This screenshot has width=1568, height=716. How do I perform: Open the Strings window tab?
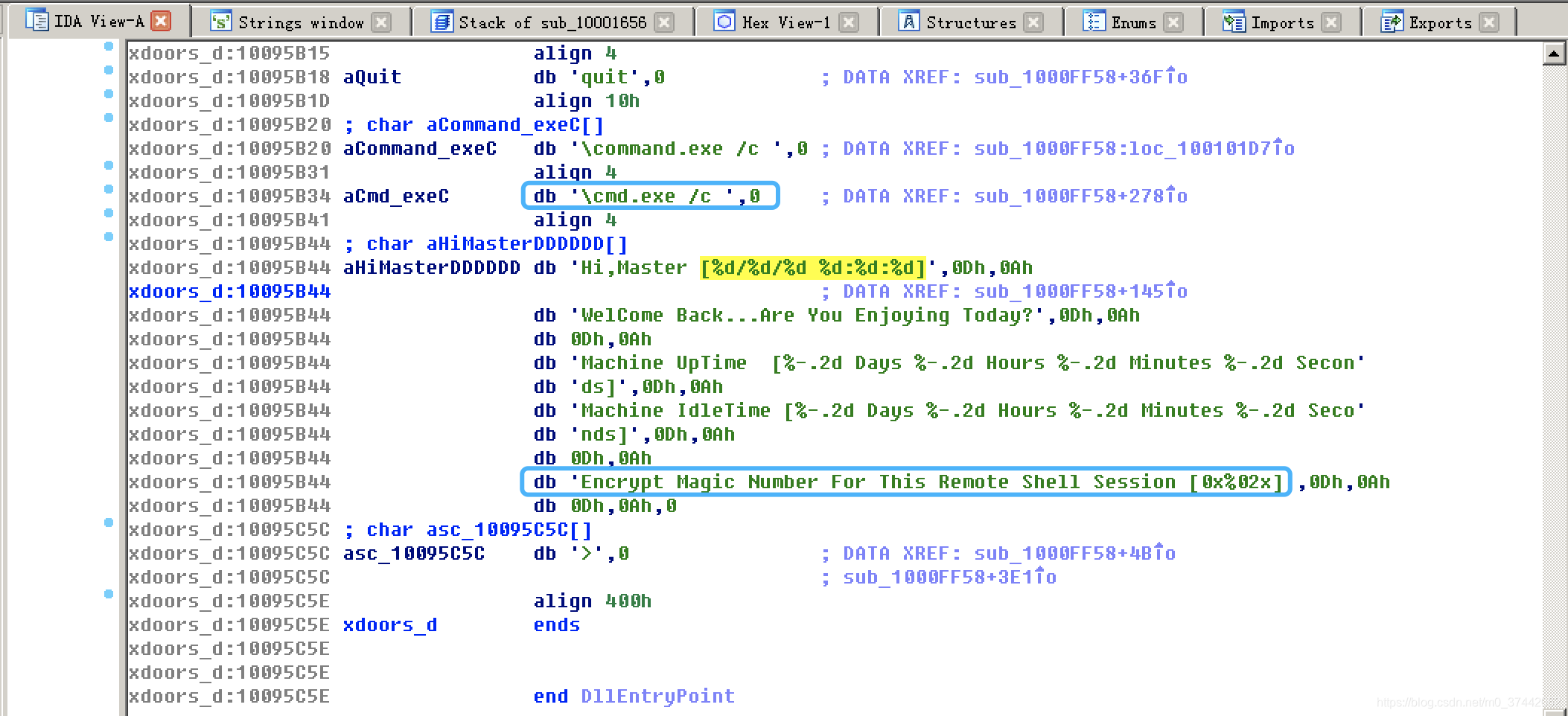point(302,22)
